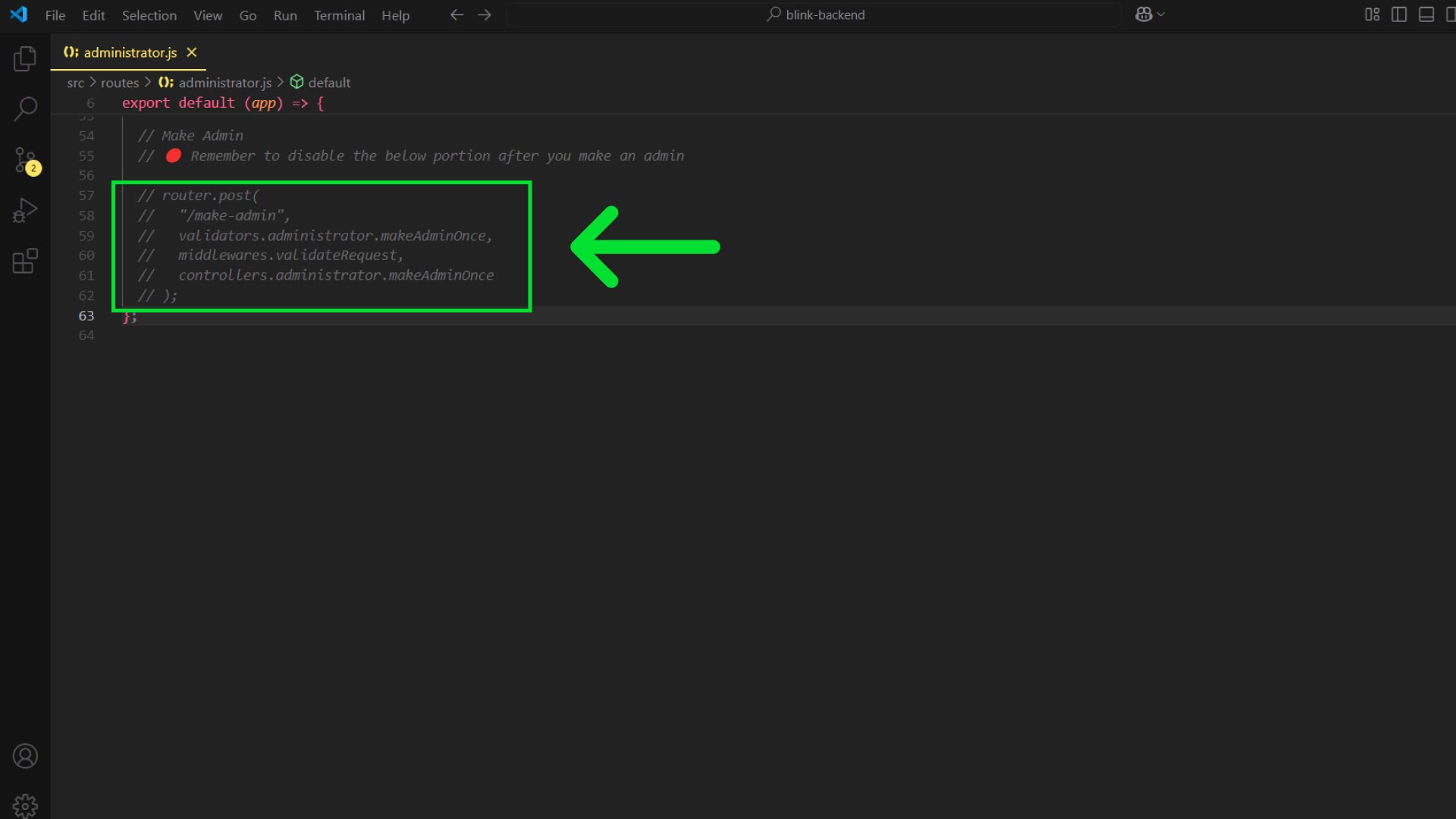Click the controllers.administrator.makeAdminOnce line

(315, 275)
